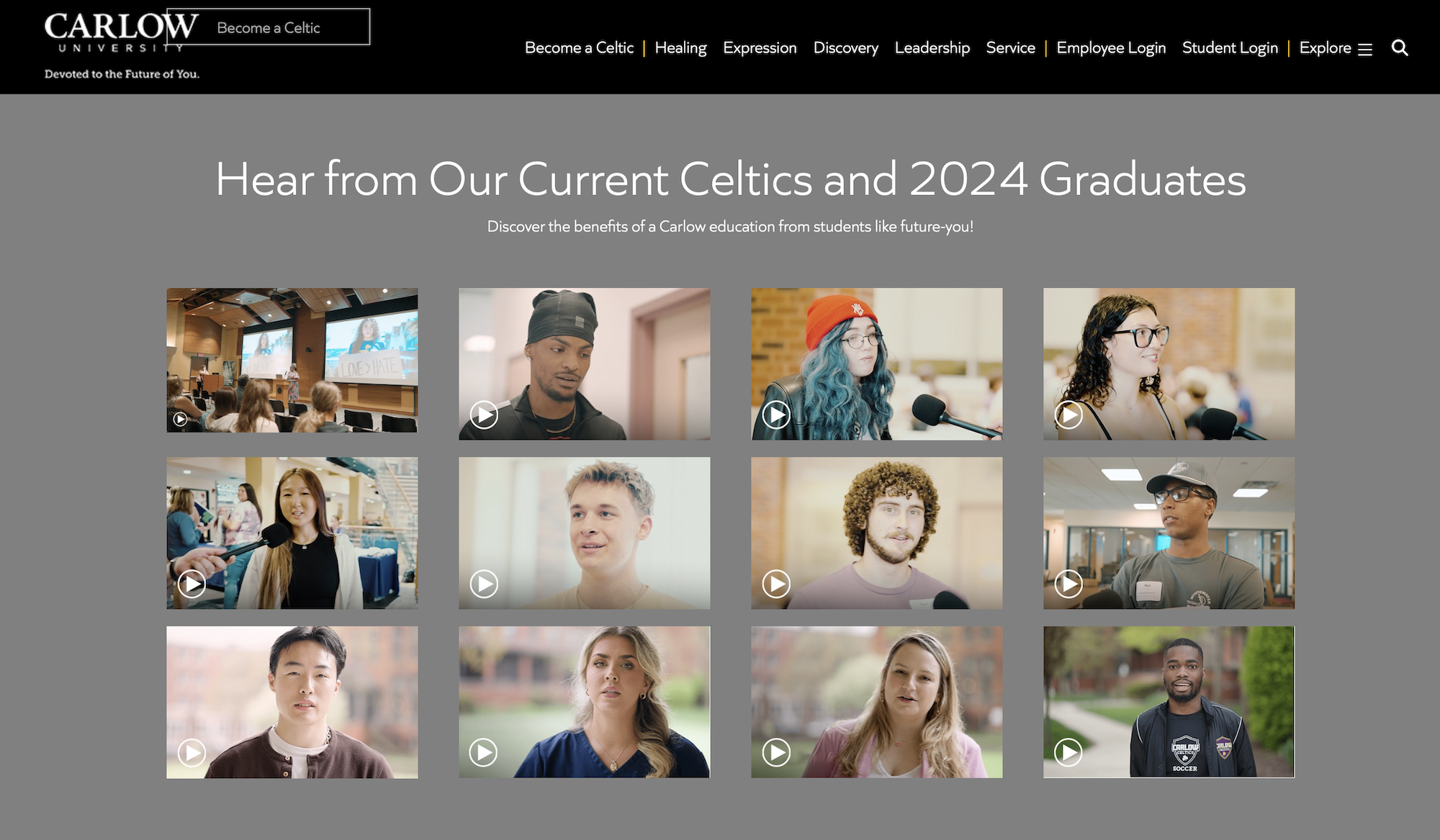Open the Healing menu item

(680, 48)
